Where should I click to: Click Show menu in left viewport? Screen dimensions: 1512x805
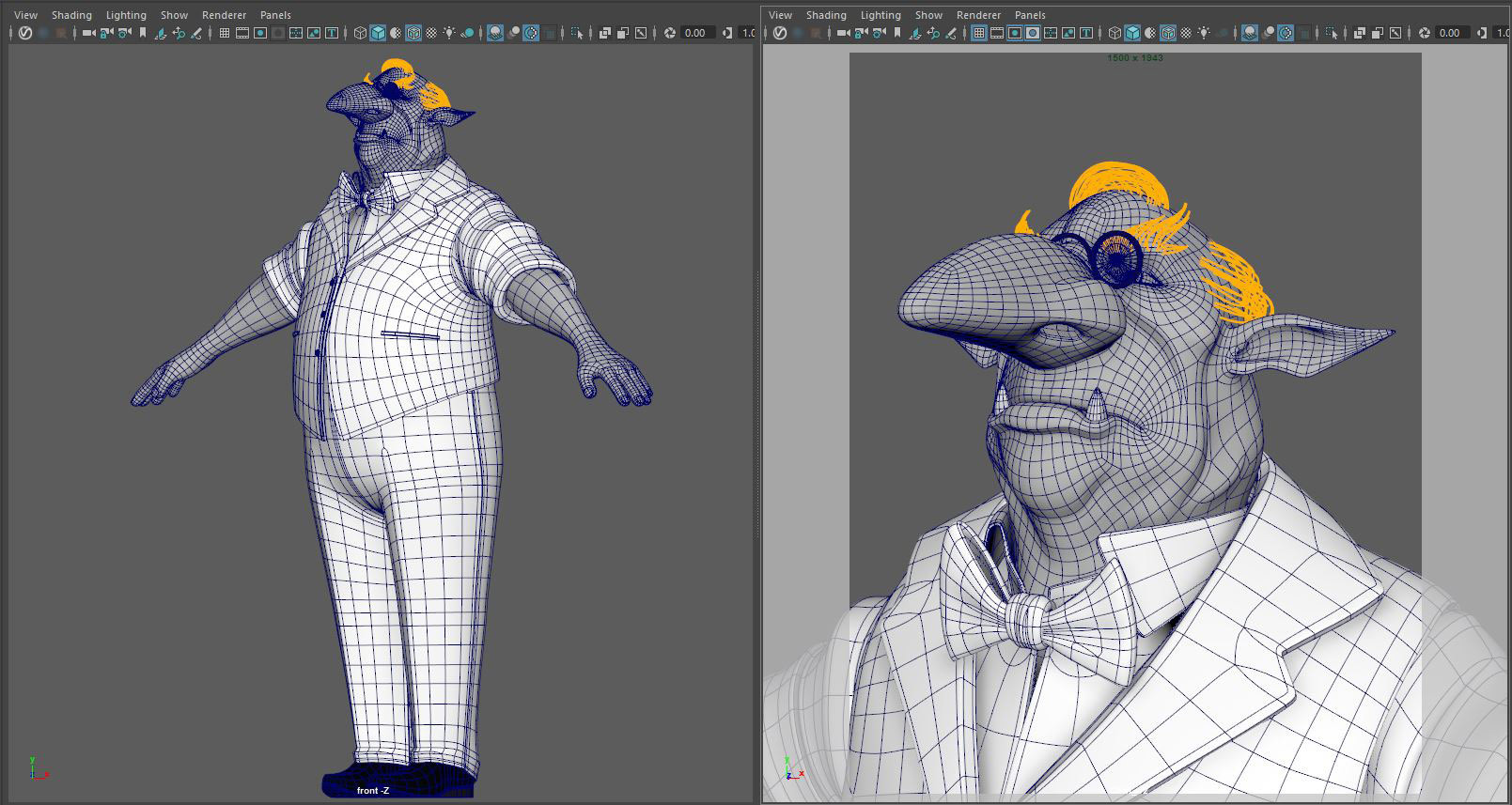(x=174, y=15)
